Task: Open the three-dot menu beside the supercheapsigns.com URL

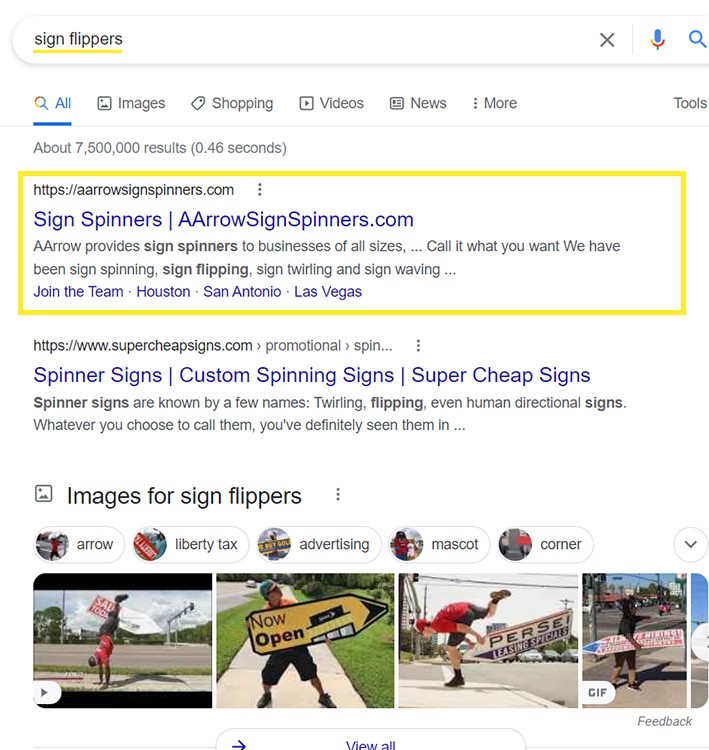Action: coord(418,346)
